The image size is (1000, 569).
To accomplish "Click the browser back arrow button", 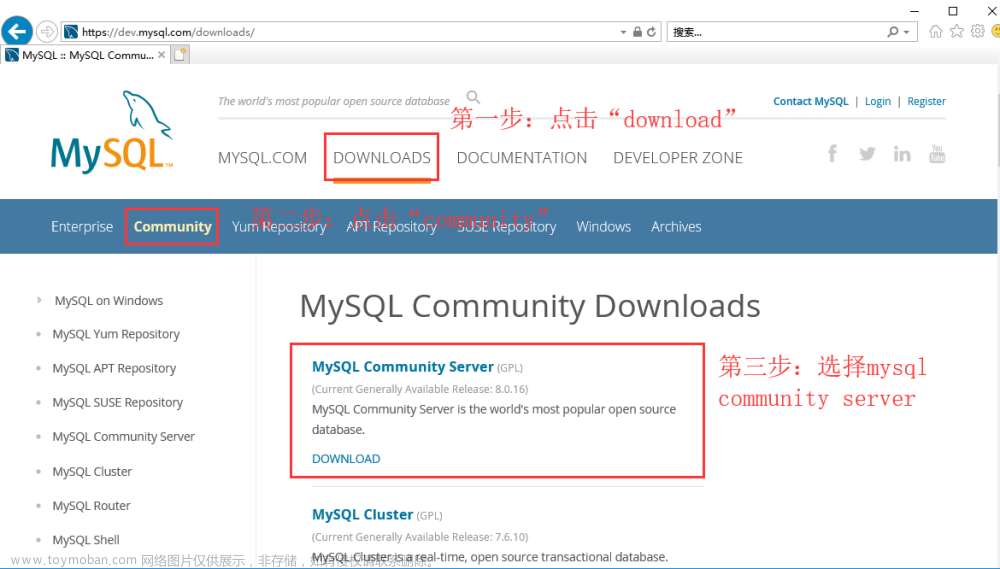I will click(17, 31).
